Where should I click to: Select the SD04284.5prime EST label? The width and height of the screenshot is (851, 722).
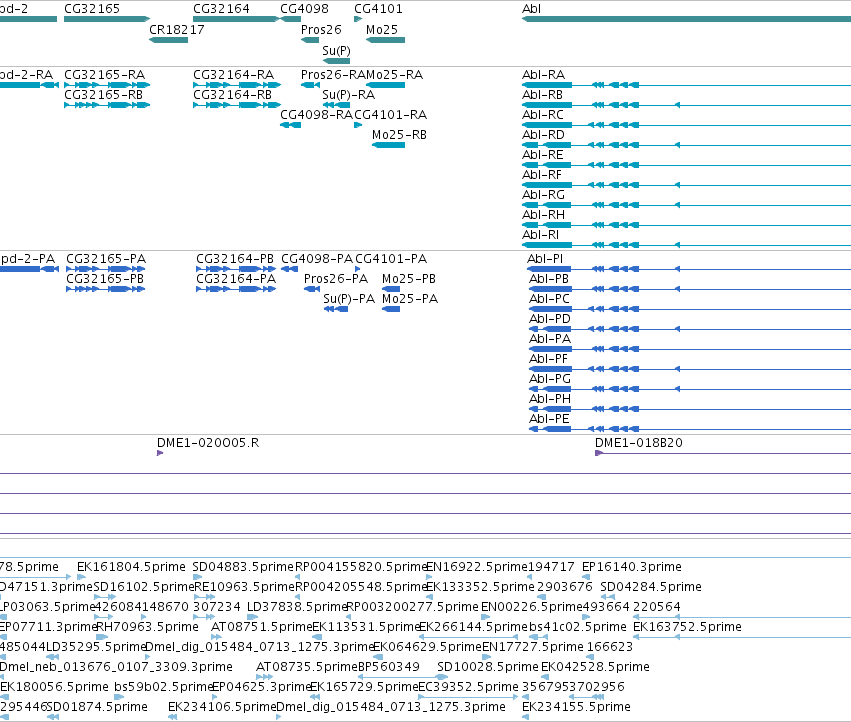click(x=651, y=587)
